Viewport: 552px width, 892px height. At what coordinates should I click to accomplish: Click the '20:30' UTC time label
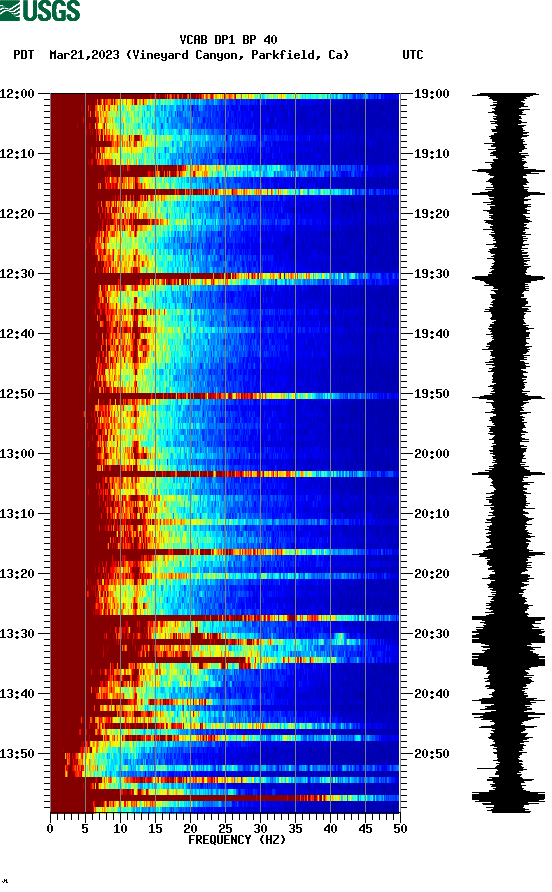(x=432, y=634)
